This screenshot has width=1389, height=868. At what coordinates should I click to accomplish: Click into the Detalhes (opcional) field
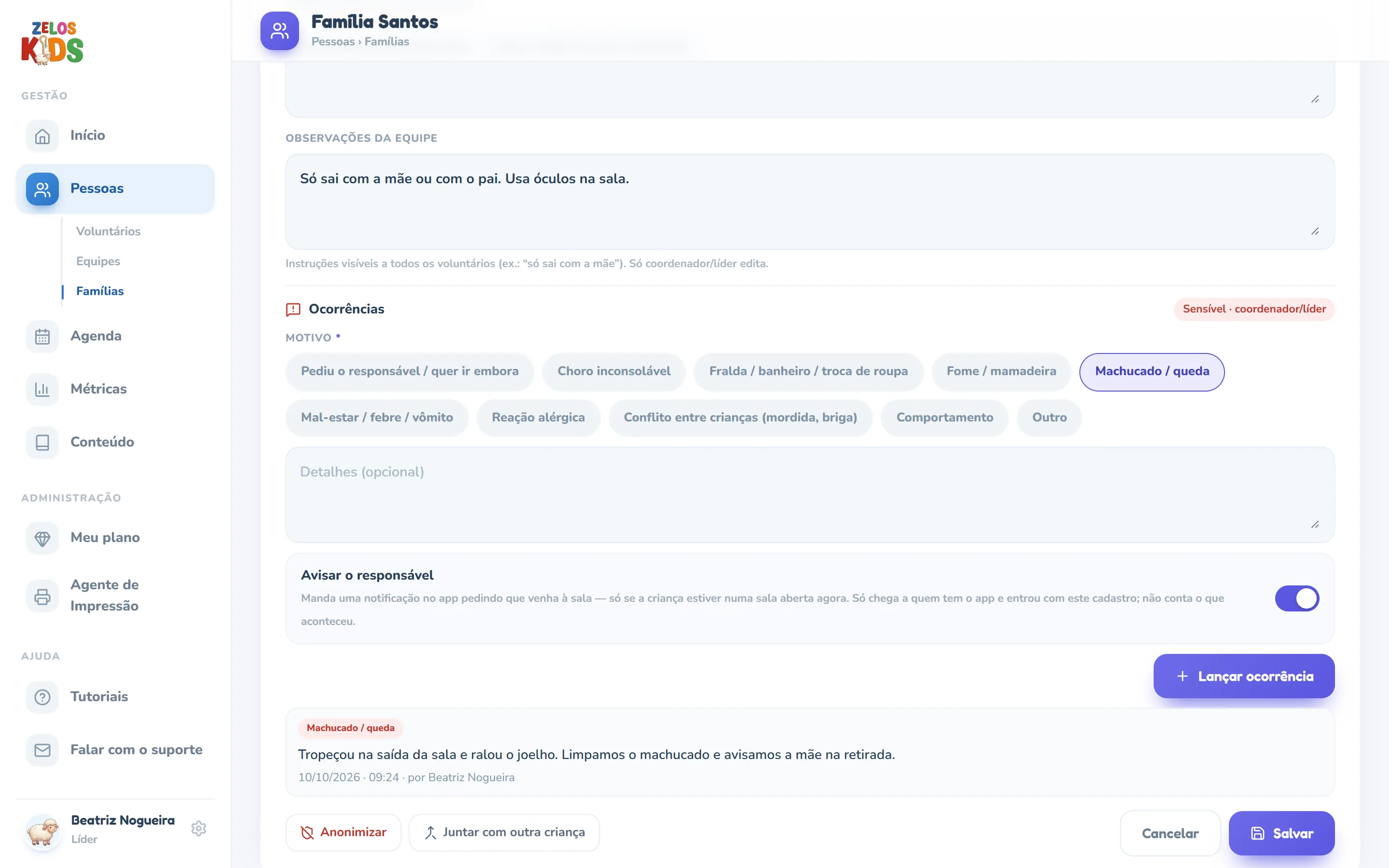coord(809,495)
